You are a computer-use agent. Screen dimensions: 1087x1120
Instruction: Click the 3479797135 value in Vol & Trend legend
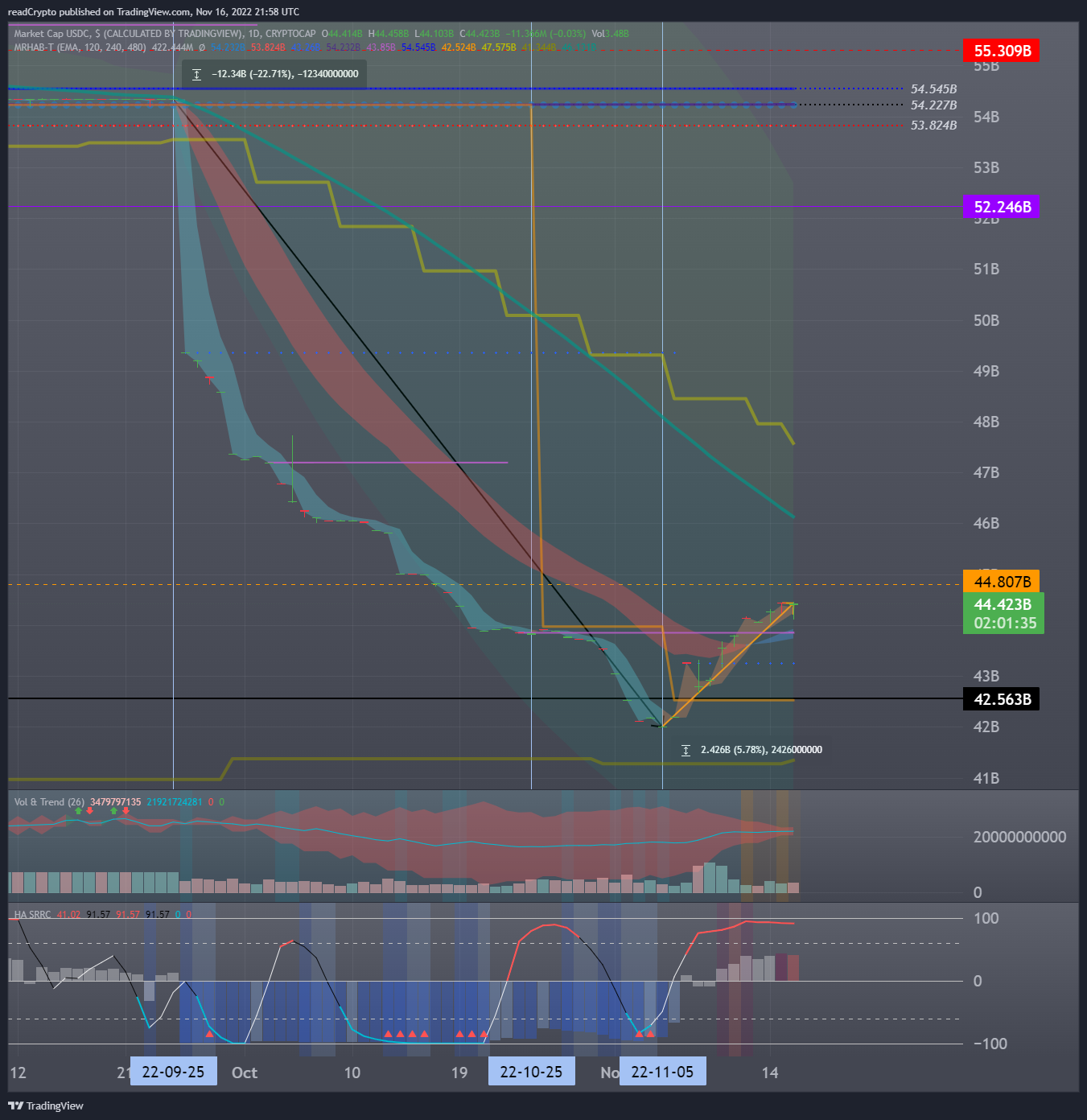[x=116, y=802]
